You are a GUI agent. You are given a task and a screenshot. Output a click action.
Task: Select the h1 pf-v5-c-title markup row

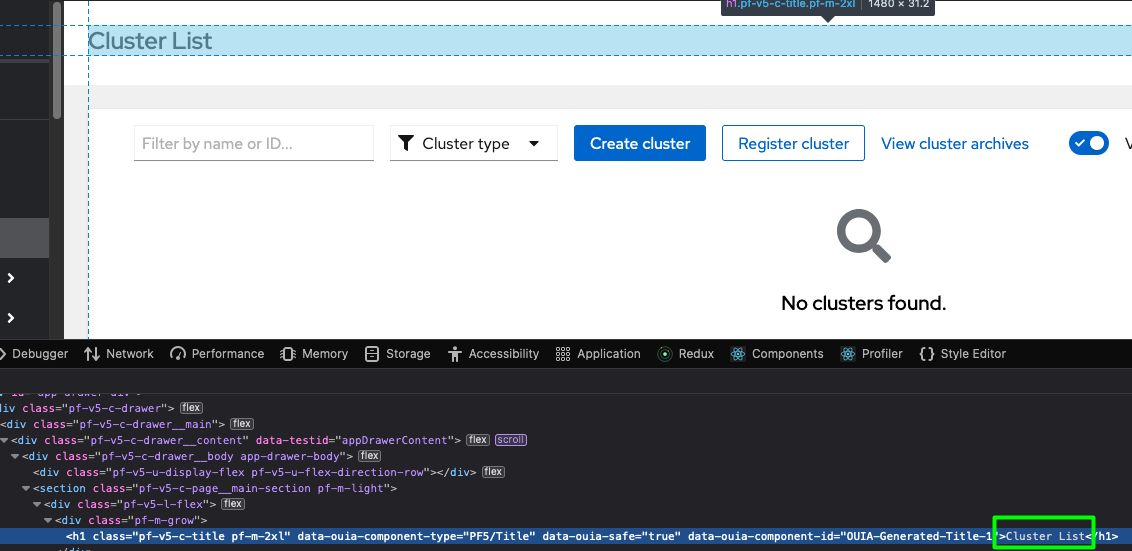click(566, 537)
